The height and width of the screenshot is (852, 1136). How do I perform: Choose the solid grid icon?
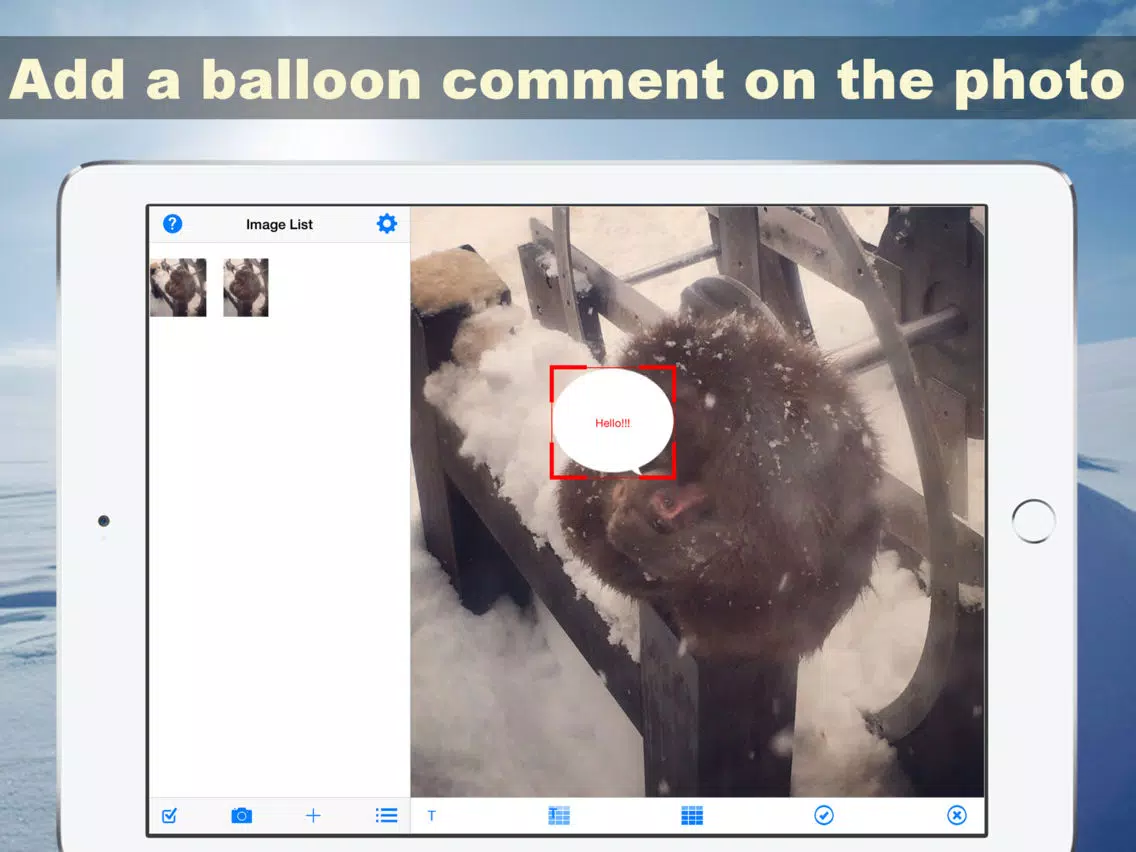(x=692, y=816)
